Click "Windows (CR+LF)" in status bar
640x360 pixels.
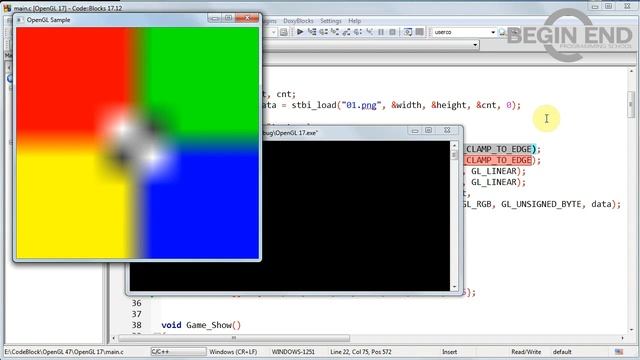[x=233, y=351]
